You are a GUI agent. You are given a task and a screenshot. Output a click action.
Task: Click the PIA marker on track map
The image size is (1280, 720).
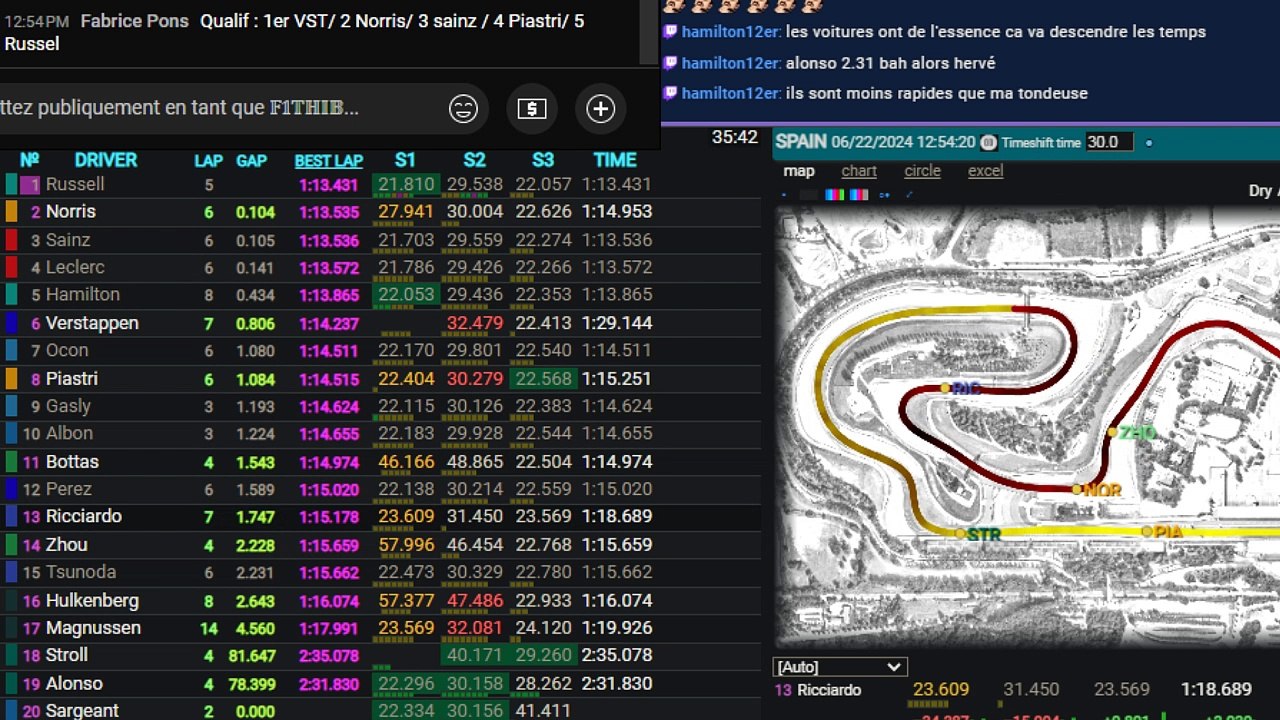1163,532
